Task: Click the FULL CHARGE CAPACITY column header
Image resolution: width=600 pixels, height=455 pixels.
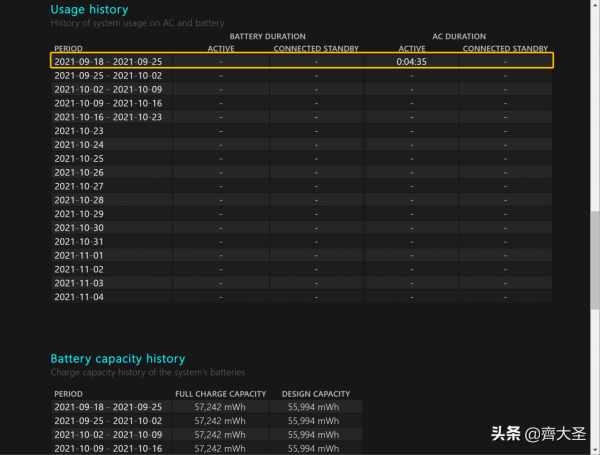Action: point(220,394)
